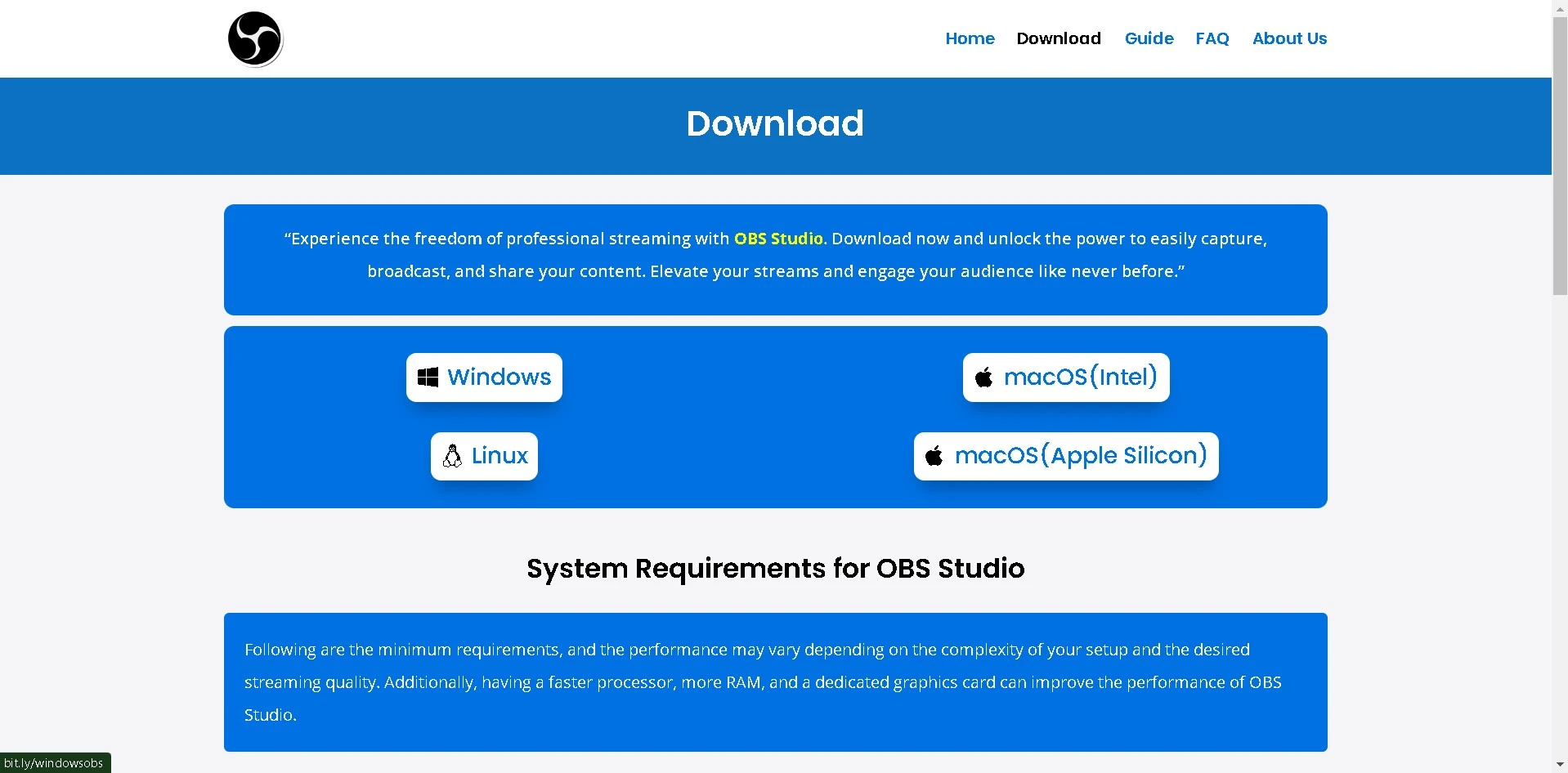Click the scrollbar up arrow
Screen dimensions: 1568x773
coord(1560,8)
